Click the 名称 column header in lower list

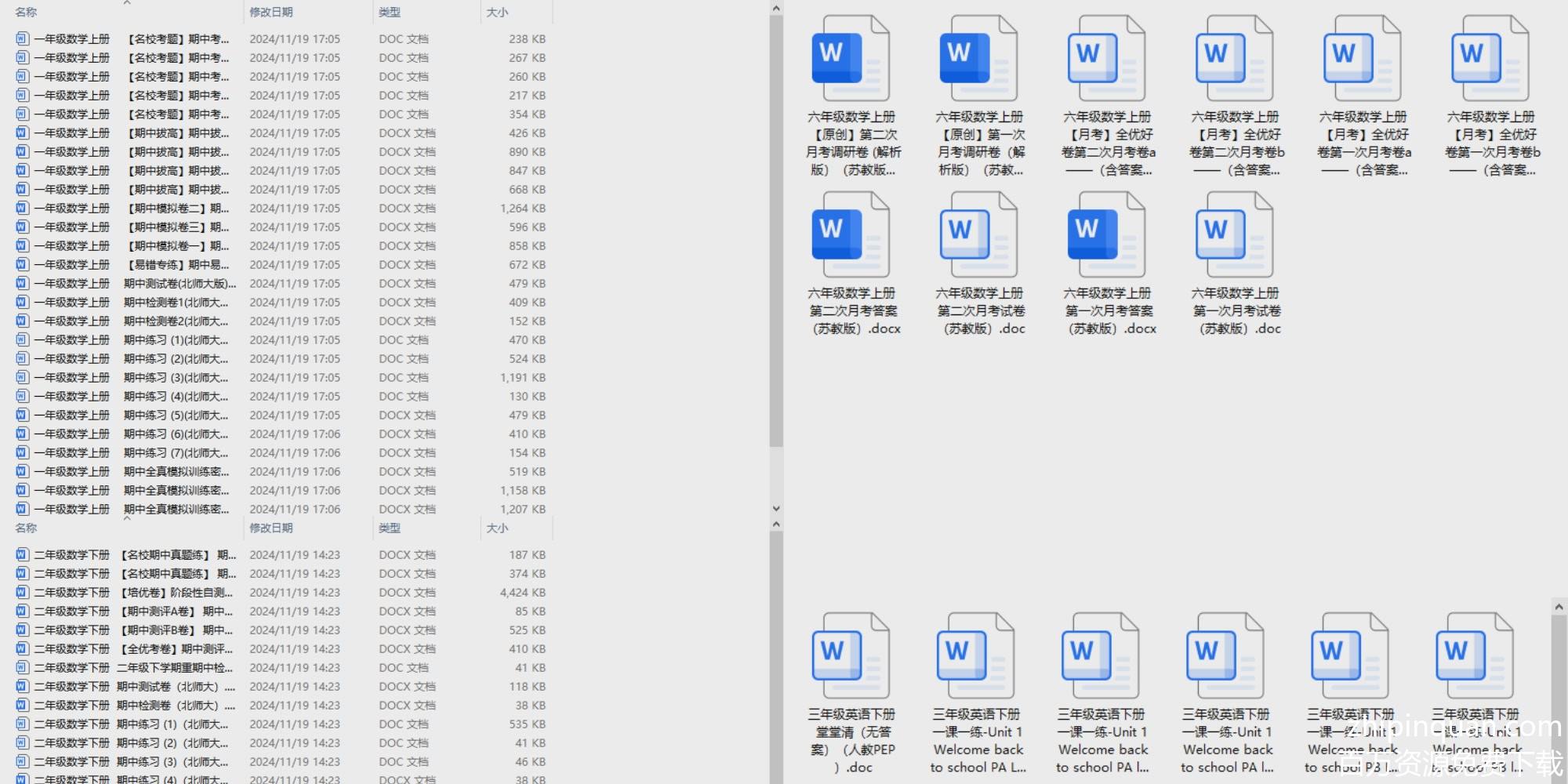pos(27,528)
